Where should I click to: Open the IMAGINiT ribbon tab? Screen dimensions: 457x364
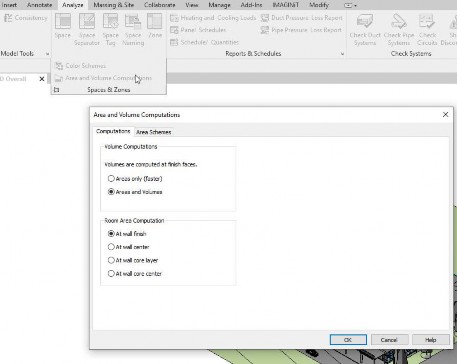pos(286,5)
